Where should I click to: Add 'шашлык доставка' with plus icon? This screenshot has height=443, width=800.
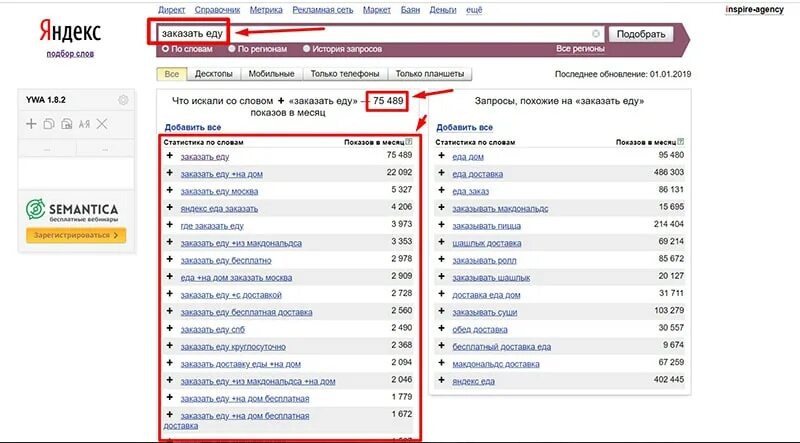(x=442, y=242)
